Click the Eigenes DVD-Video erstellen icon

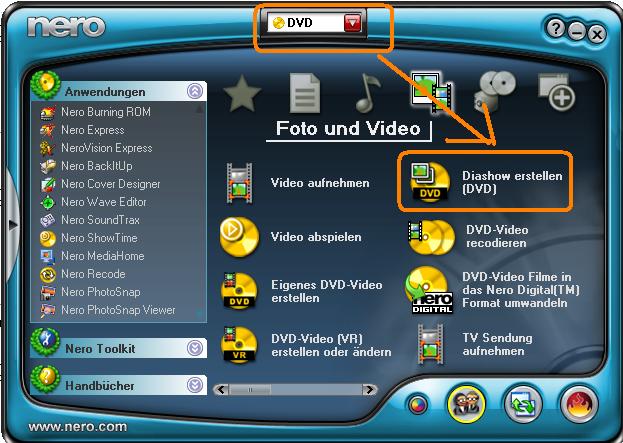tap(239, 291)
